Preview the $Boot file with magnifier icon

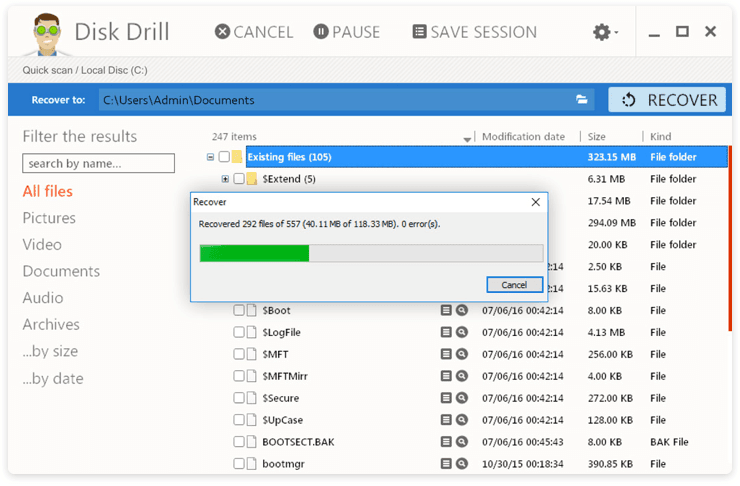pyautogui.click(x=462, y=310)
